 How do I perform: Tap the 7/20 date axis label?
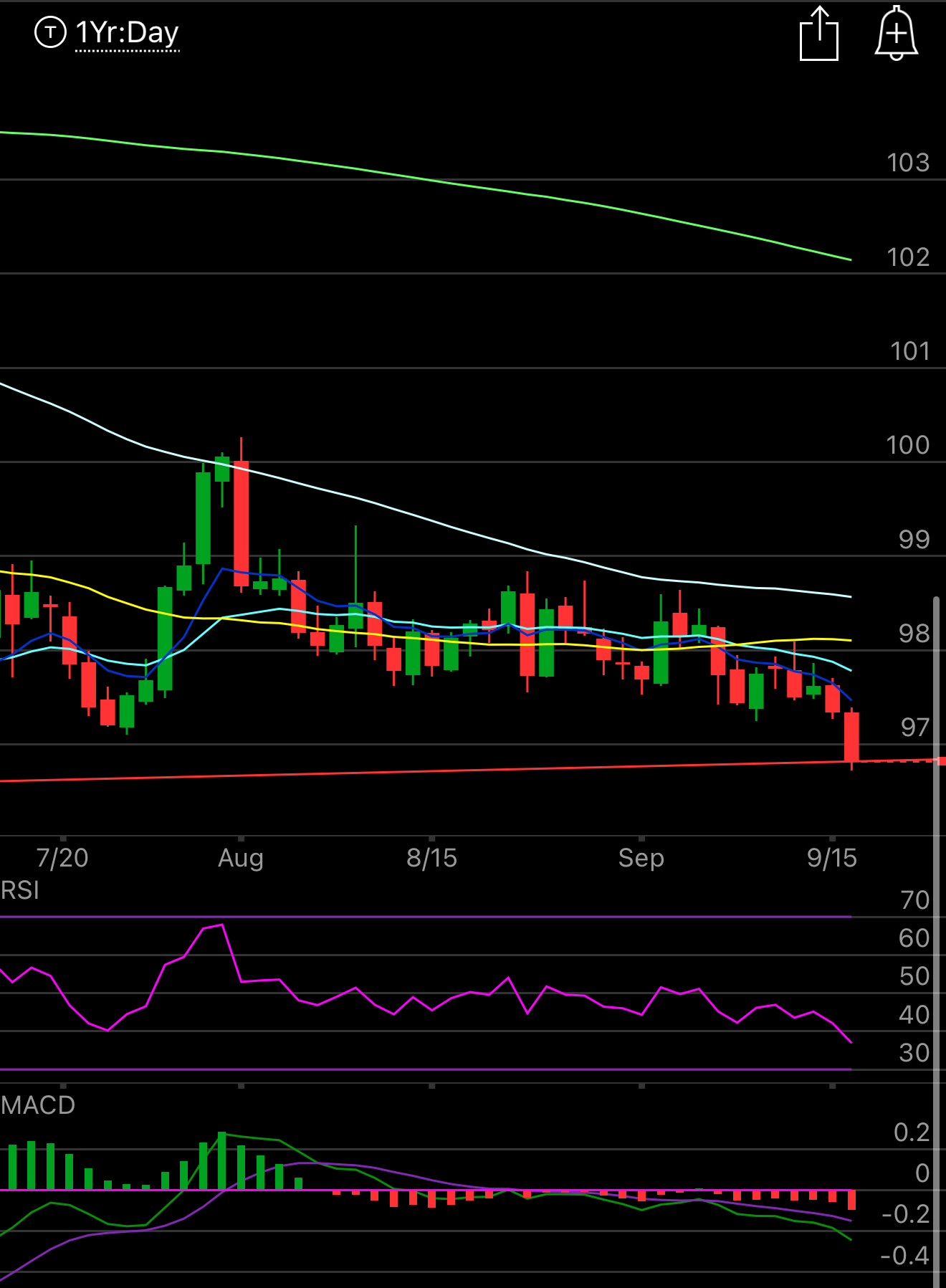click(62, 858)
